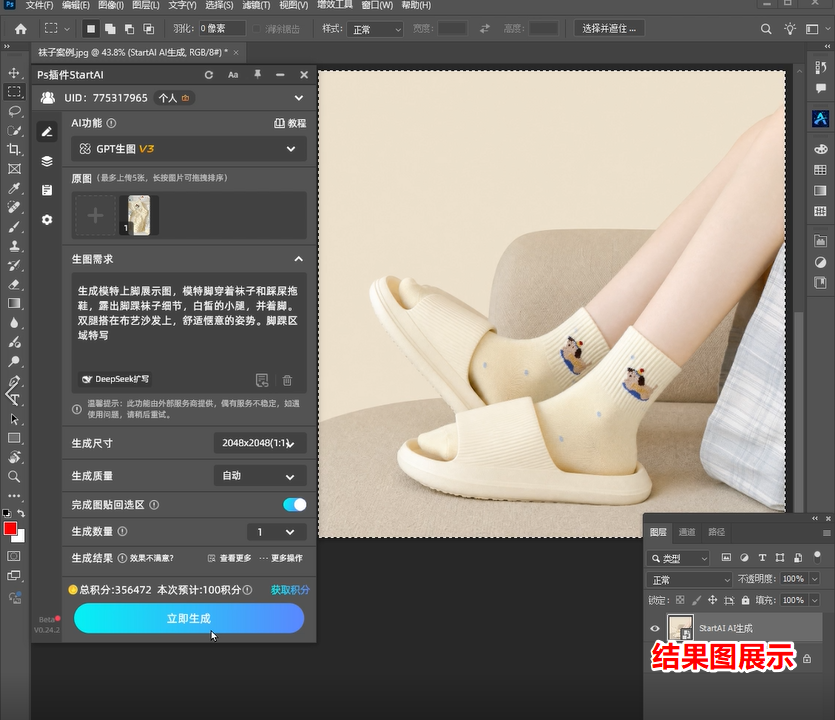Viewport: 835px width, 720px height.
Task: Select the Clone Stamp tool
Action: [14, 246]
